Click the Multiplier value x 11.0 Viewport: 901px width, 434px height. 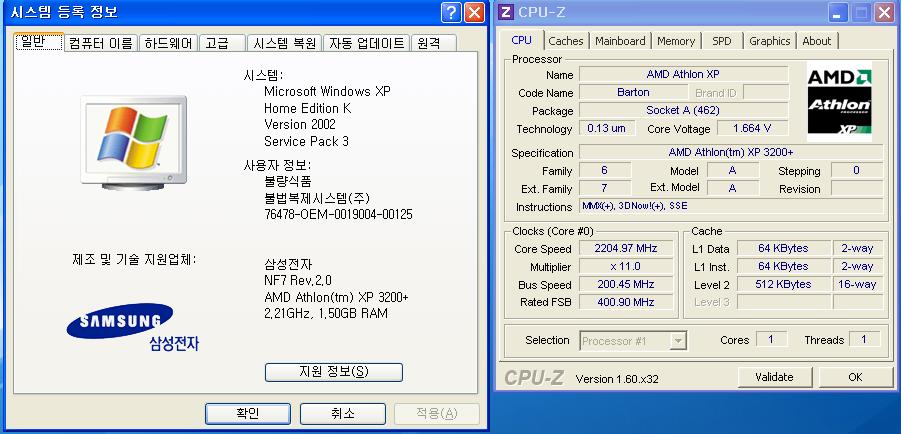[x=626, y=266]
